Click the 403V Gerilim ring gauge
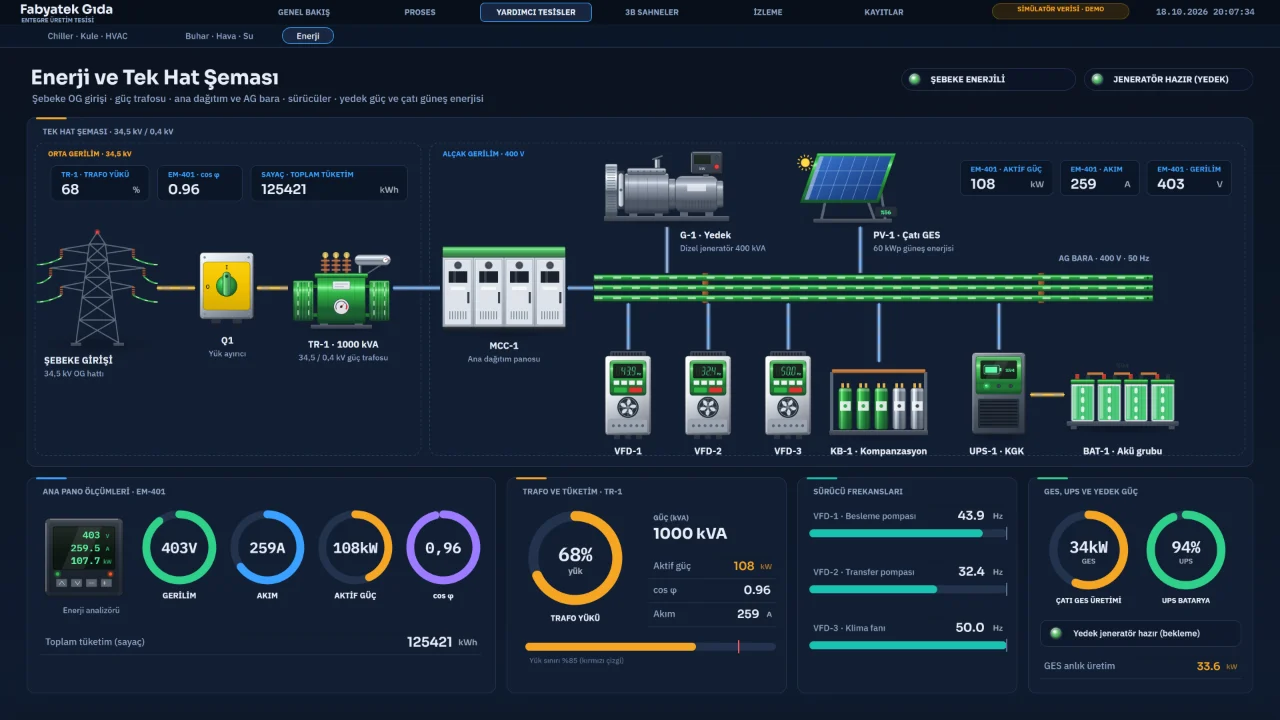Image resolution: width=1280 pixels, height=720 pixels. point(179,548)
